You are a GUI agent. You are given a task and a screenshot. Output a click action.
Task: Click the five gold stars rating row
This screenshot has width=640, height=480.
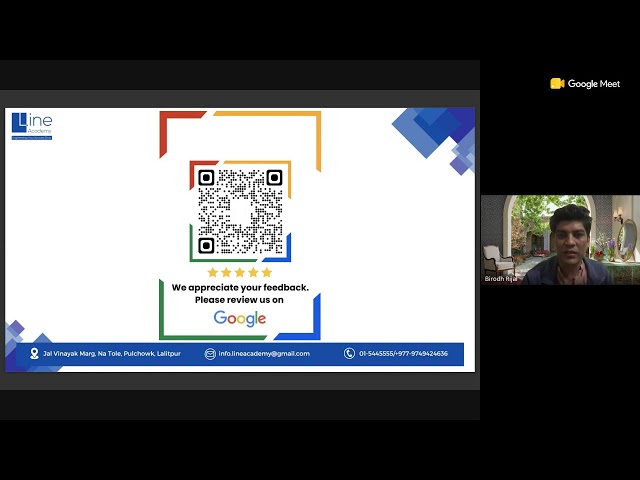[x=240, y=272]
